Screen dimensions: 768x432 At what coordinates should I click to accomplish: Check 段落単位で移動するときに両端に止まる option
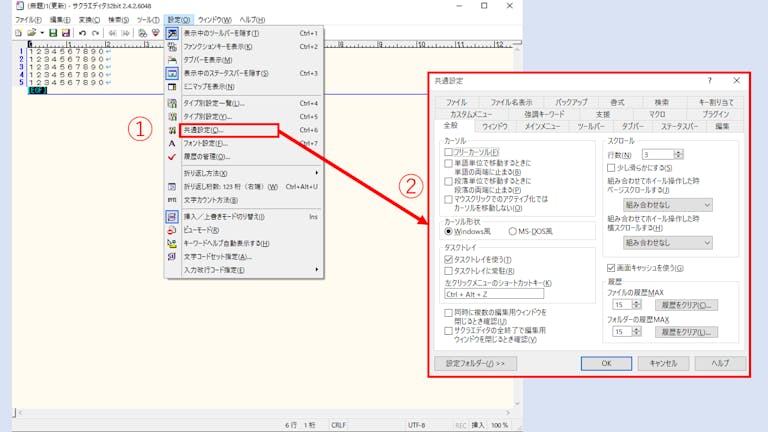click(x=448, y=181)
